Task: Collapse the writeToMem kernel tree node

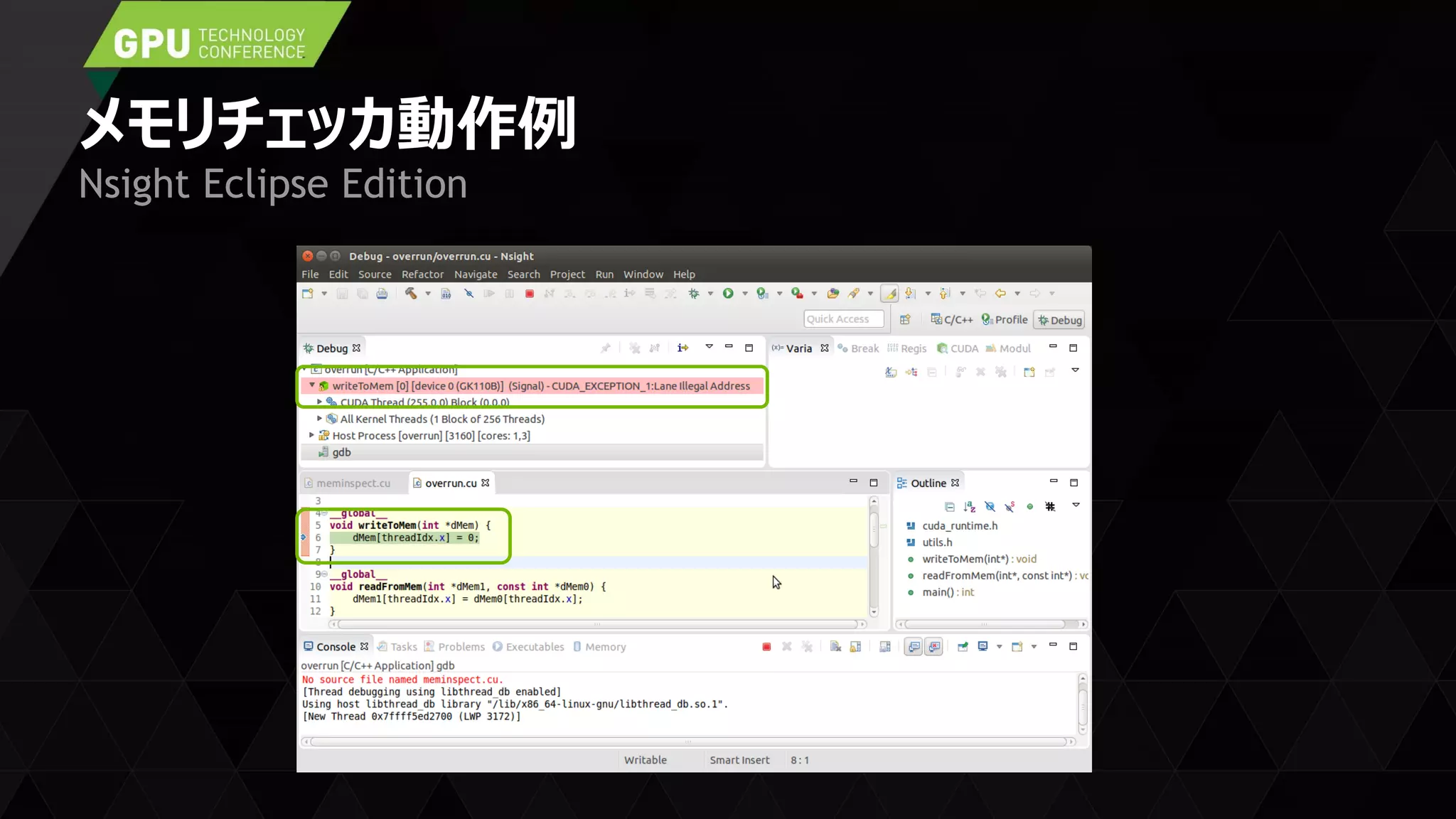Action: click(x=311, y=385)
